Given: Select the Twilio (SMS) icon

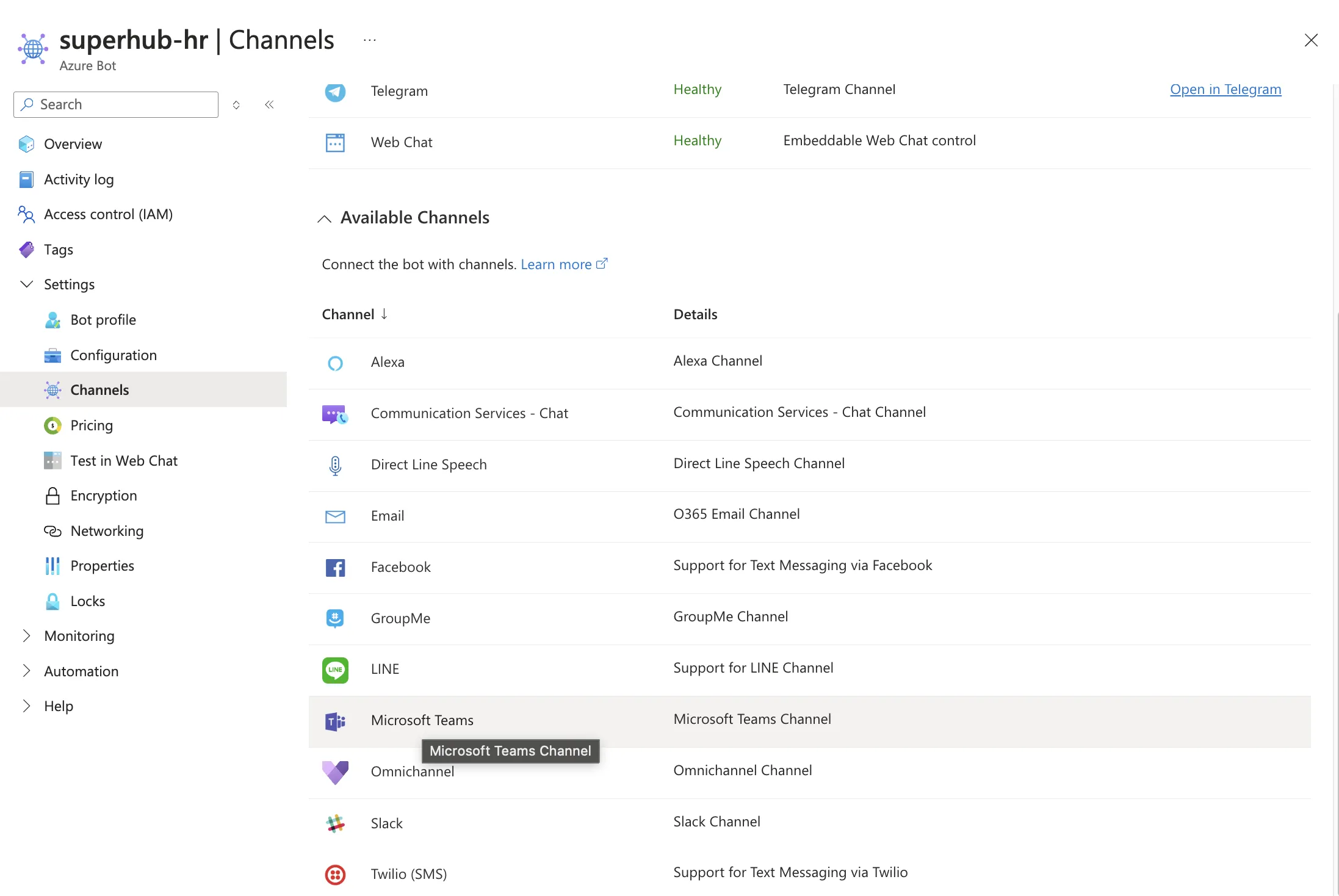Looking at the screenshot, I should pos(335,874).
